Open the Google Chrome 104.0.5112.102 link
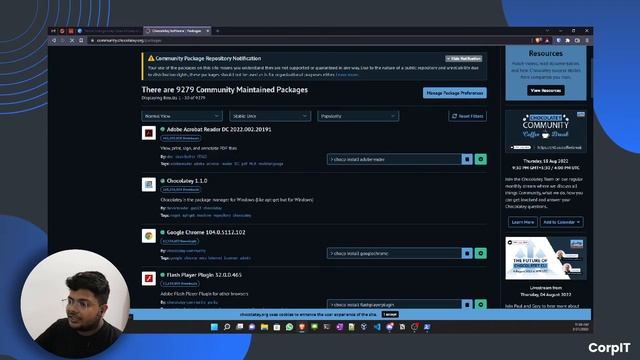This screenshot has width=640, height=360. [x=206, y=232]
